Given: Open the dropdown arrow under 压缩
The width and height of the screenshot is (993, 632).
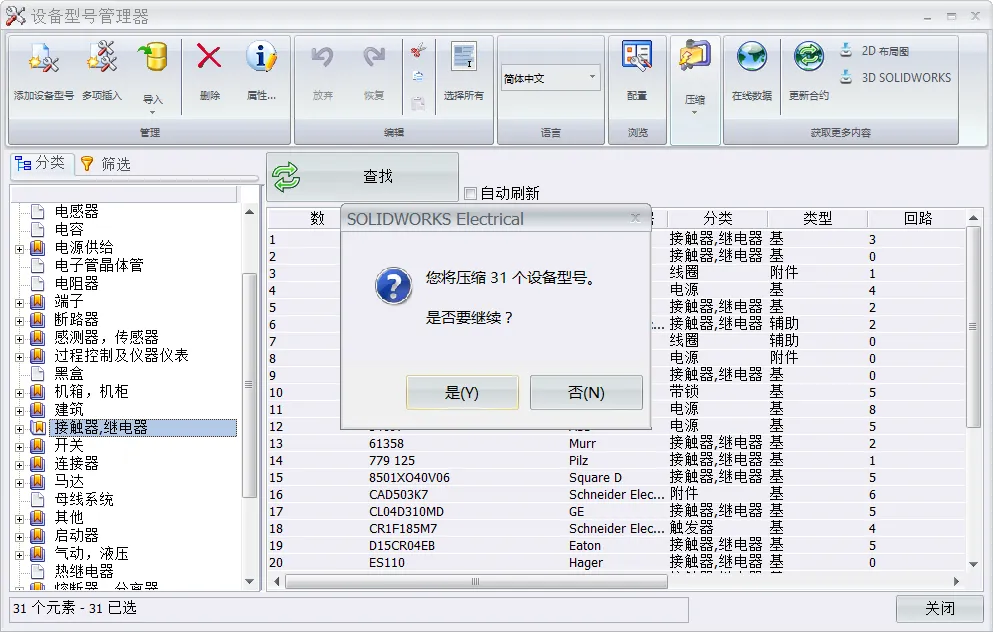Looking at the screenshot, I should click(695, 113).
